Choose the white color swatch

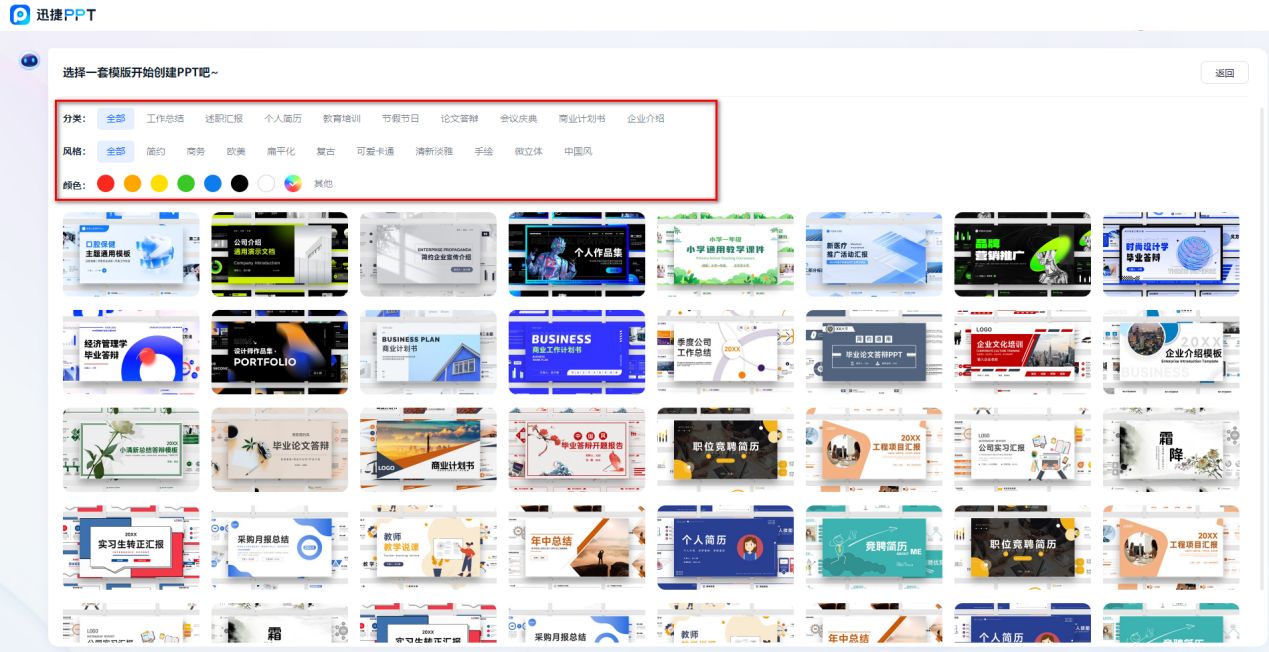click(266, 183)
